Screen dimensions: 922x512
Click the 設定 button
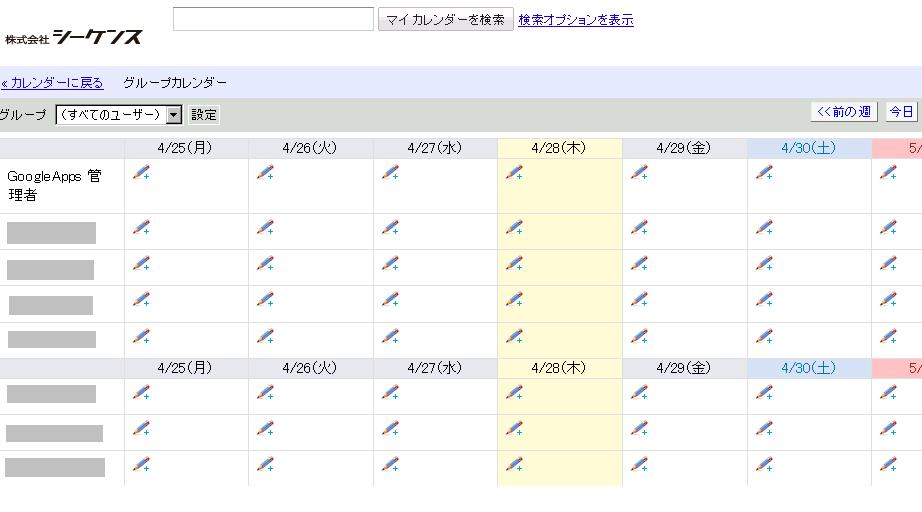[204, 115]
